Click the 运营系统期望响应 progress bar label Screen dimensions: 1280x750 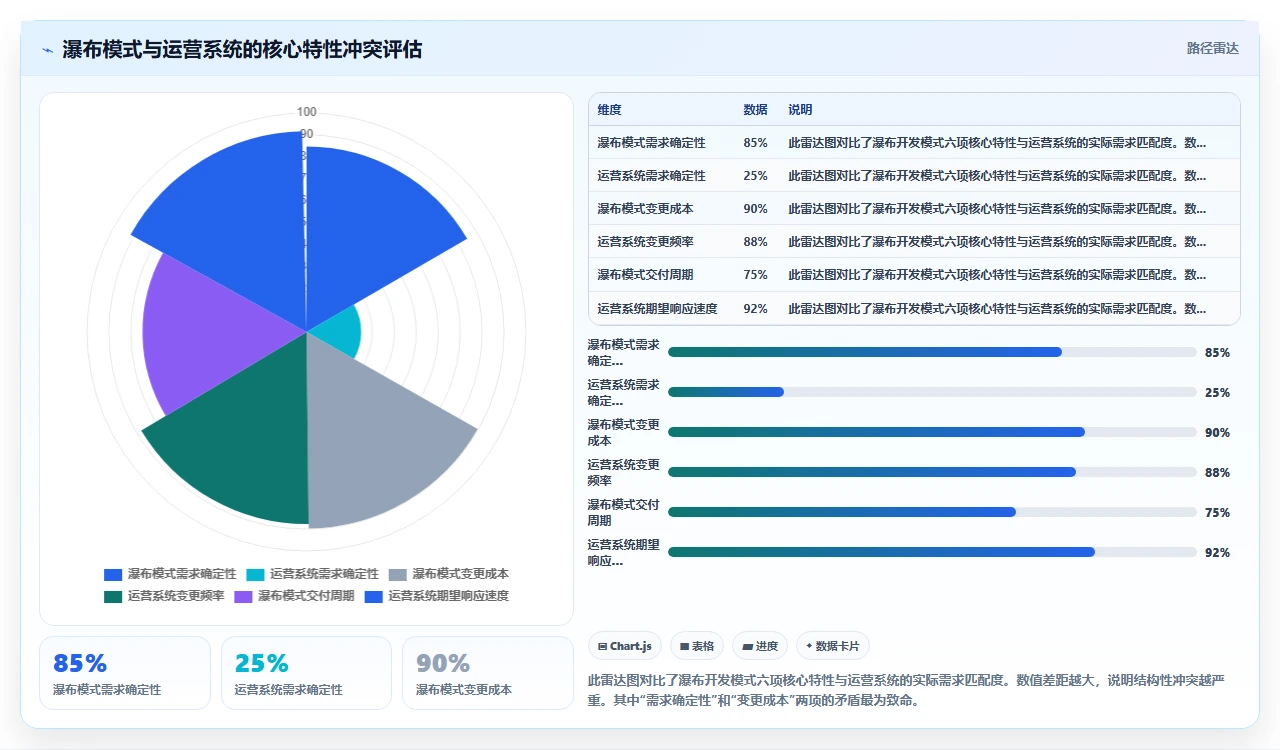(623, 552)
